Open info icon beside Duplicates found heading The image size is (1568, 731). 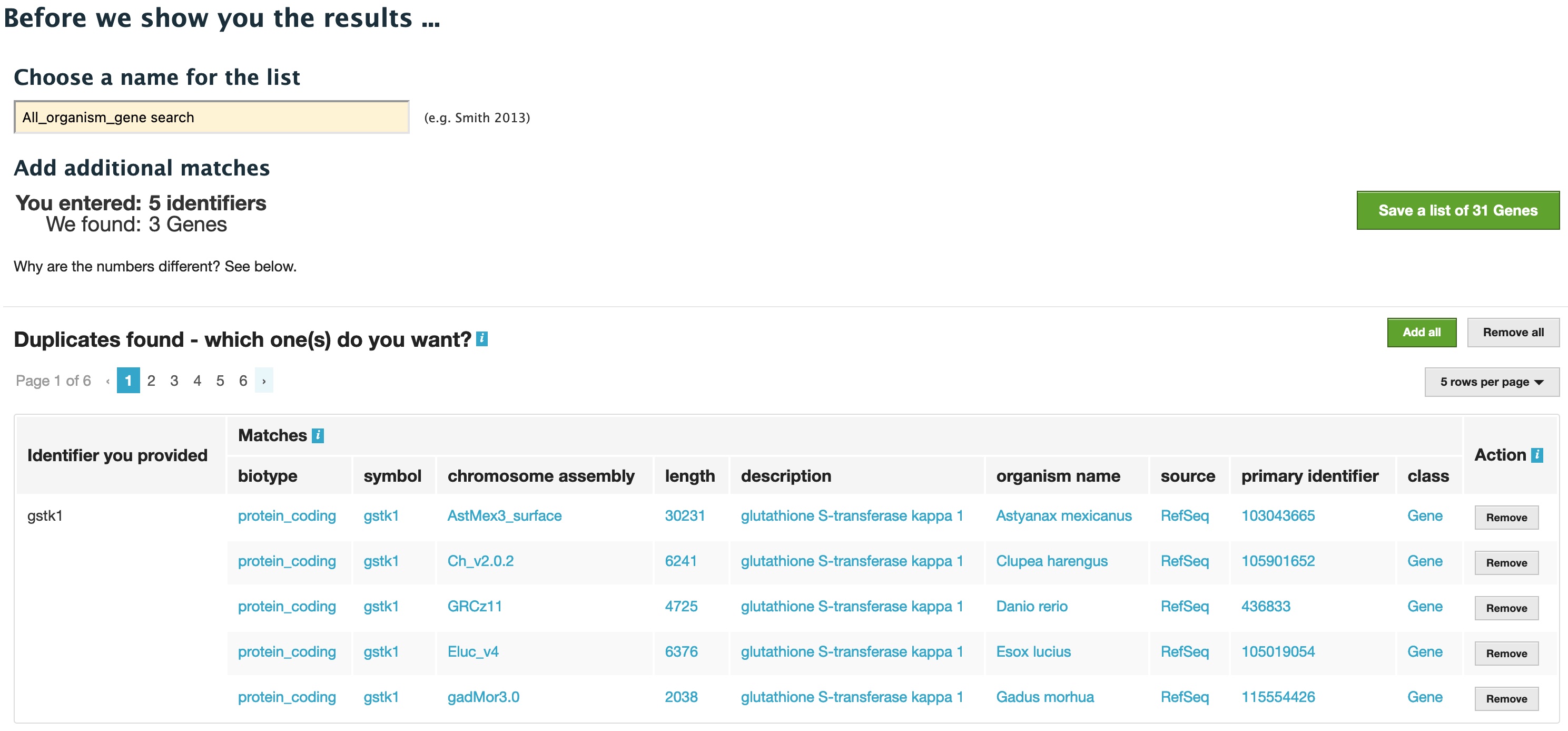[481, 339]
